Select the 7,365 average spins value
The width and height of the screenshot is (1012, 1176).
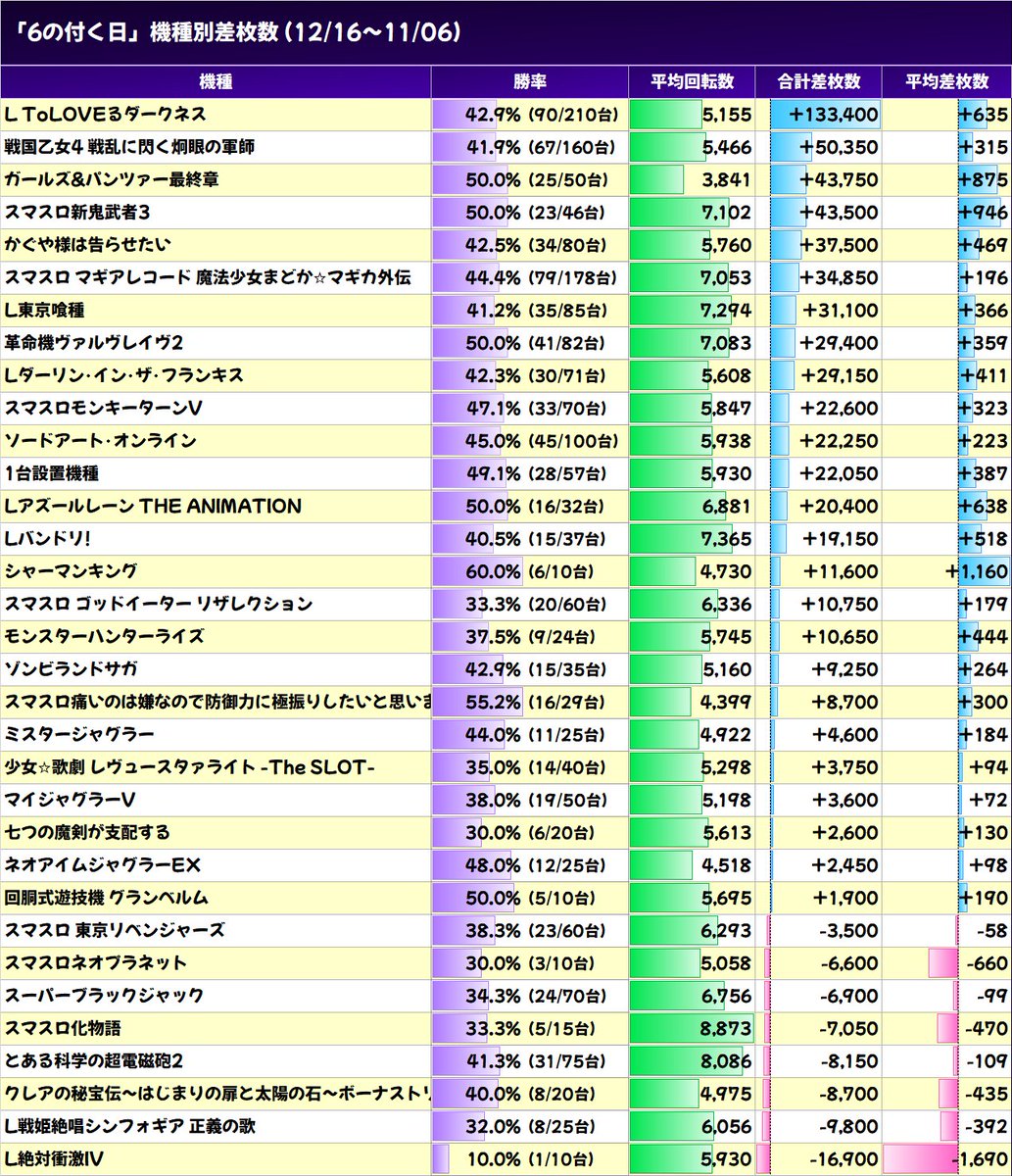tap(726, 539)
